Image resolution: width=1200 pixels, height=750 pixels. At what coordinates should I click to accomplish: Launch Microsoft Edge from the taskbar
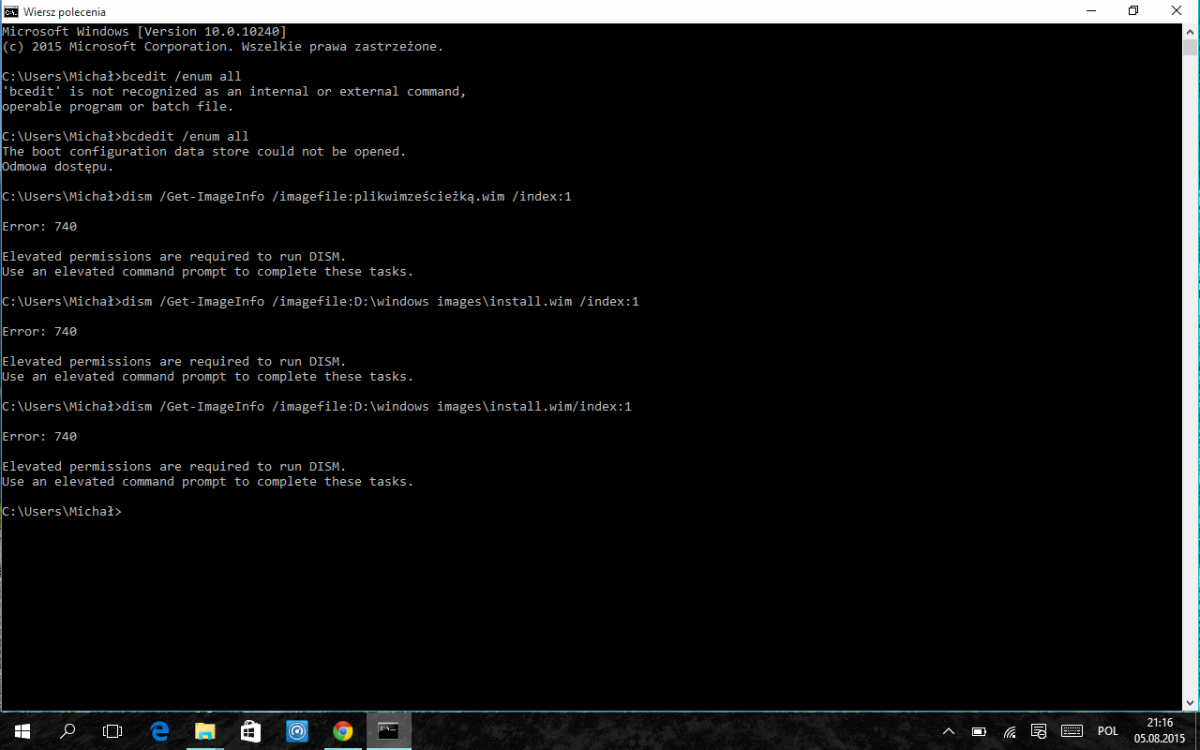pyautogui.click(x=159, y=731)
